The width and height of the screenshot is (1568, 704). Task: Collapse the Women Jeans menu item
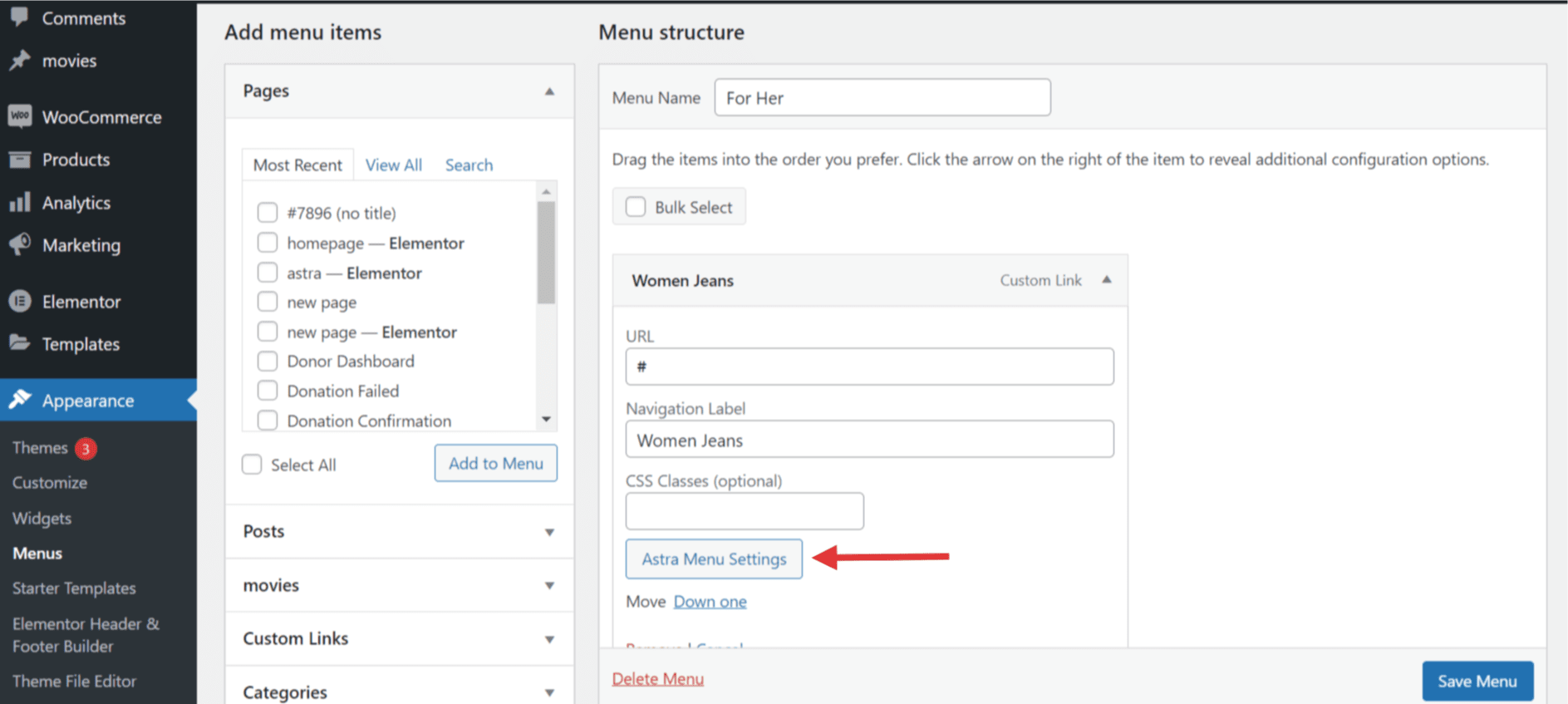coord(1107,280)
